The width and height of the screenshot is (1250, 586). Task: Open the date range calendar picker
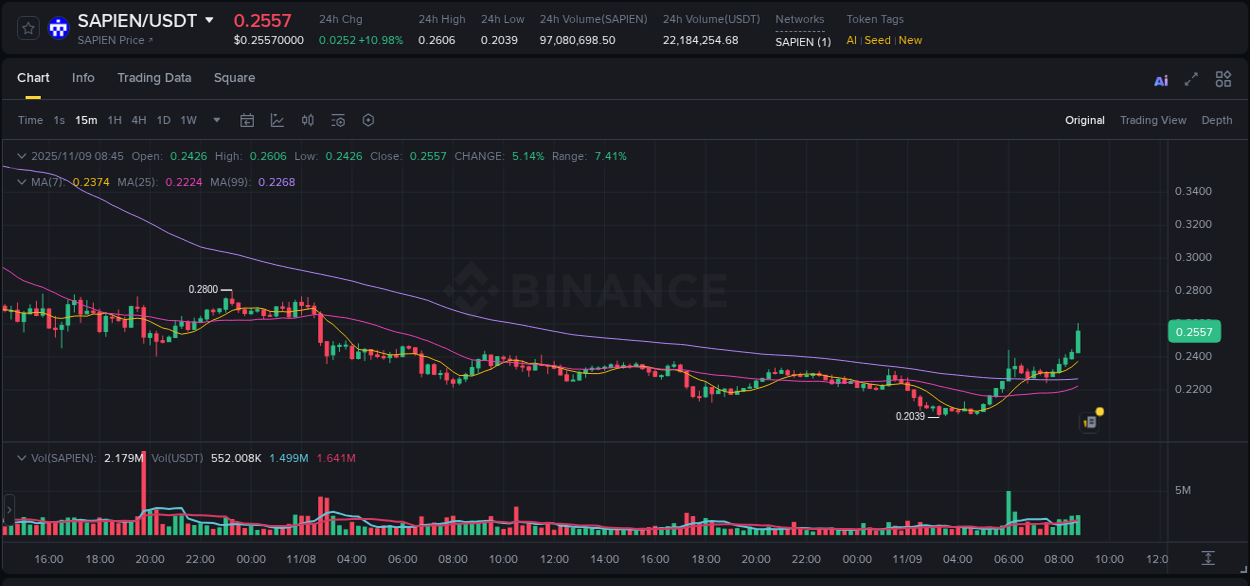pos(247,119)
